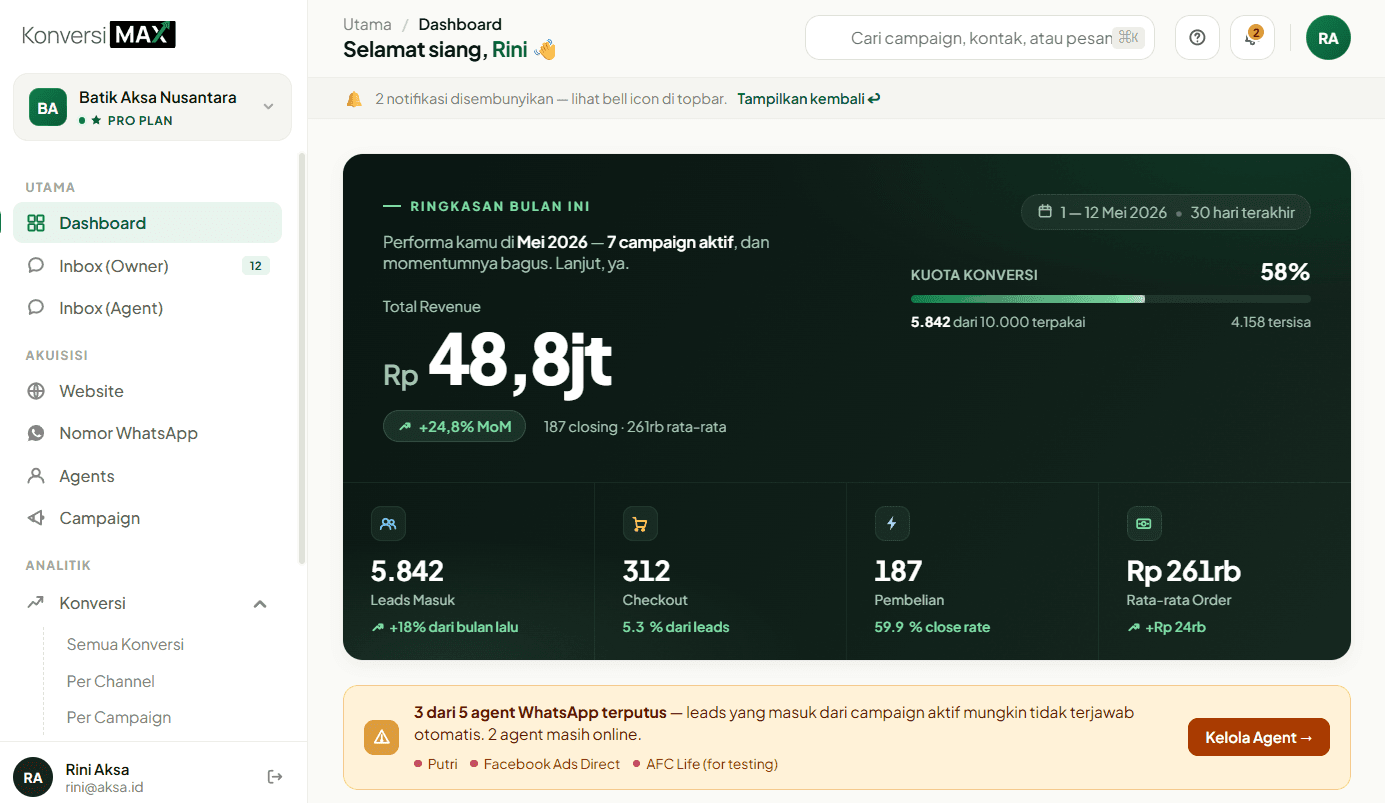Click the Leads Masuk people icon
Viewport: 1385px width, 803px height.
388,523
